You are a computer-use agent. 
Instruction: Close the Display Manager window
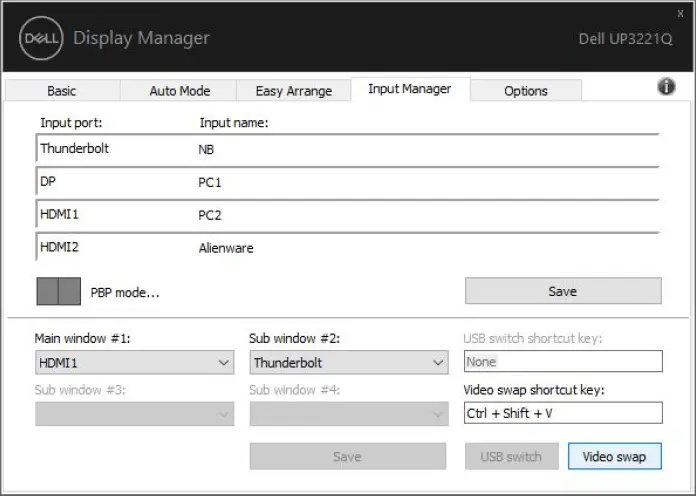pos(680,14)
